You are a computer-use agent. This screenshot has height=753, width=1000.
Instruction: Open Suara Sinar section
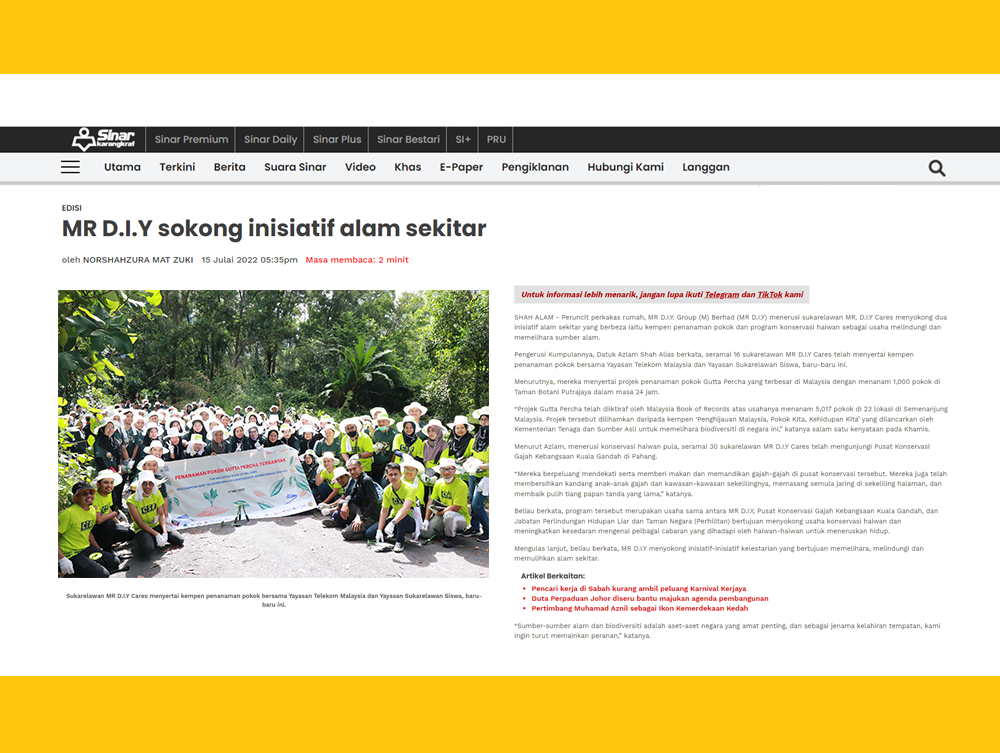coord(295,167)
